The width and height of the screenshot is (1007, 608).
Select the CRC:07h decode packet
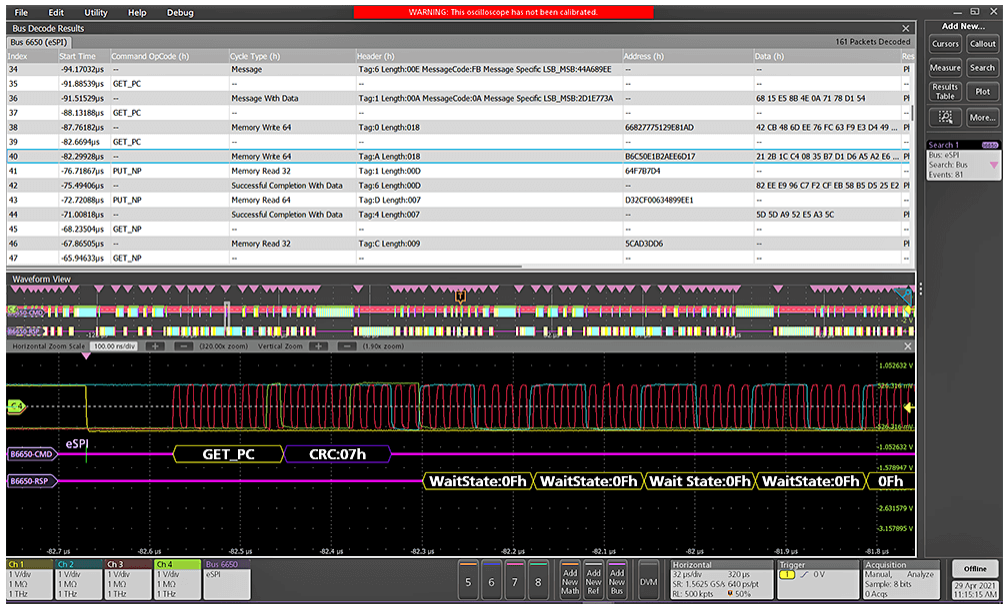pos(337,454)
